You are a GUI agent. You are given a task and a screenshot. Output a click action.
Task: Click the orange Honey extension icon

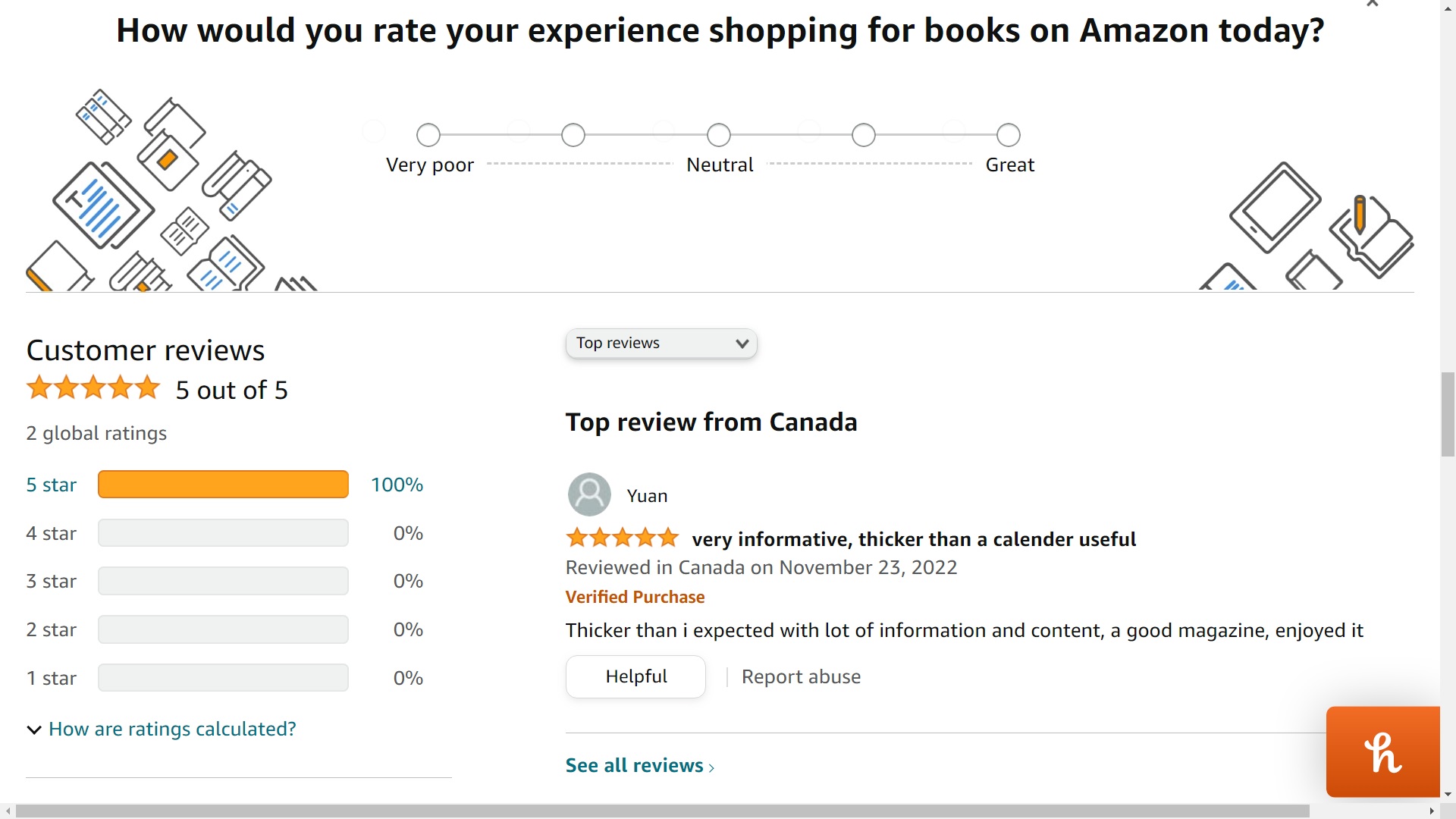coord(1382,752)
